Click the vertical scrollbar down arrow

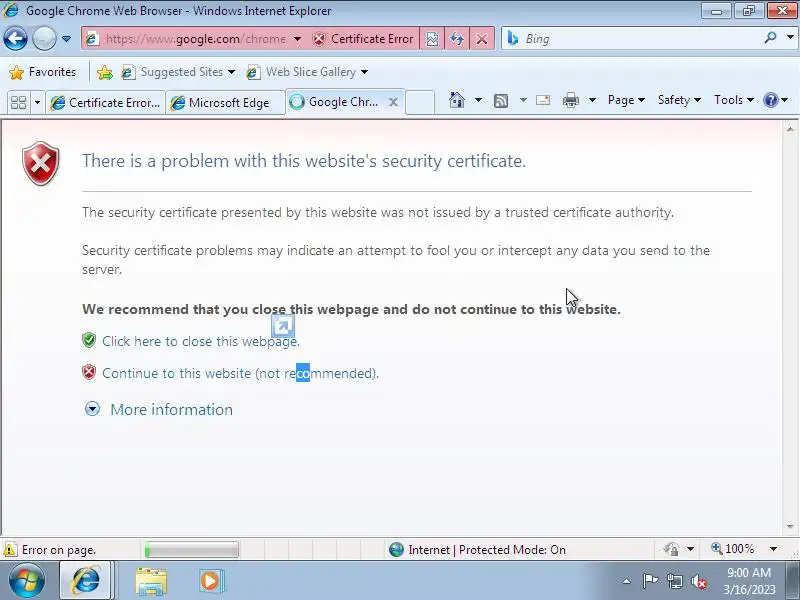pos(790,526)
